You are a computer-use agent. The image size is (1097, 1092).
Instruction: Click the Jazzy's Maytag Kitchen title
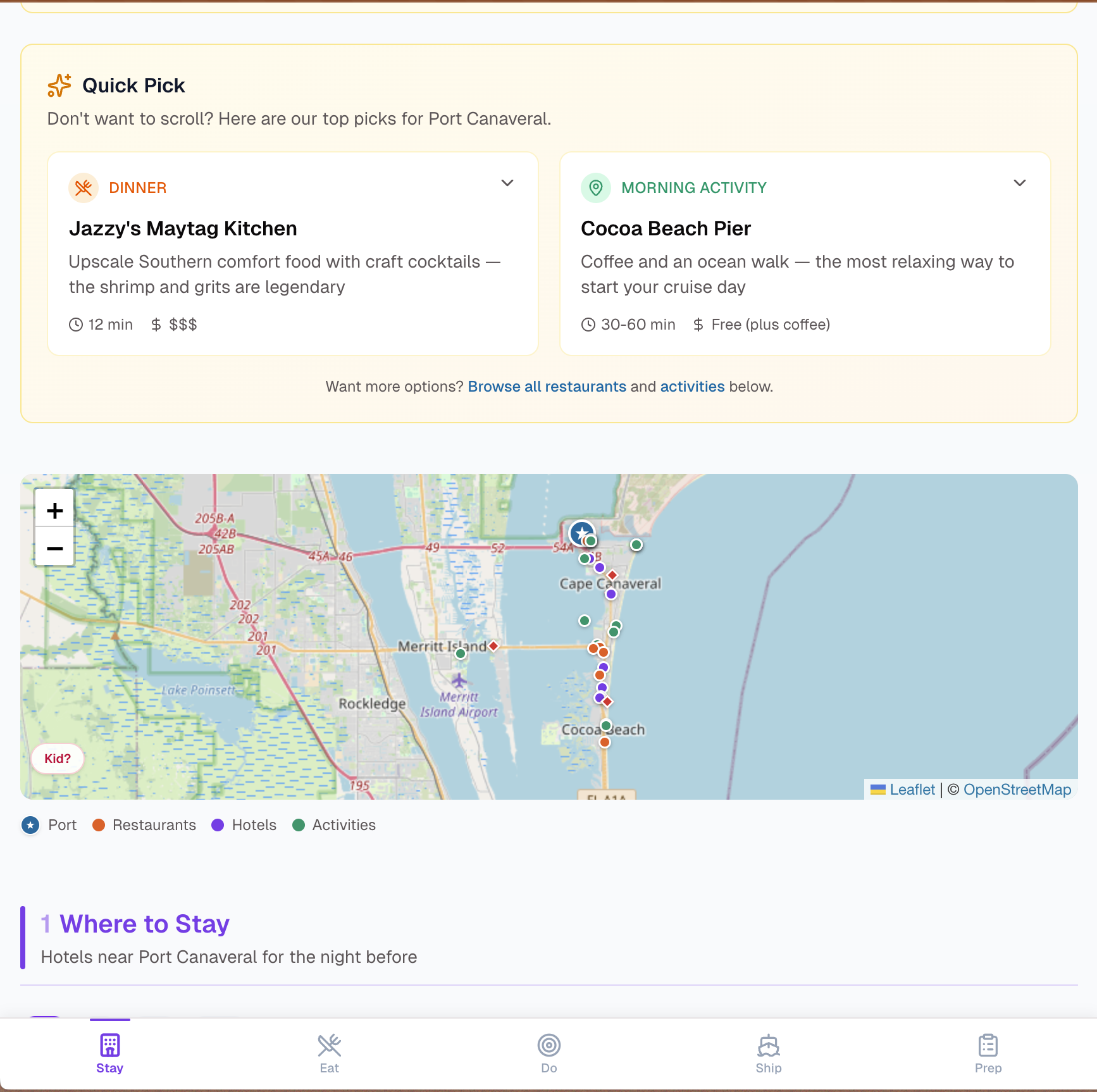183,228
